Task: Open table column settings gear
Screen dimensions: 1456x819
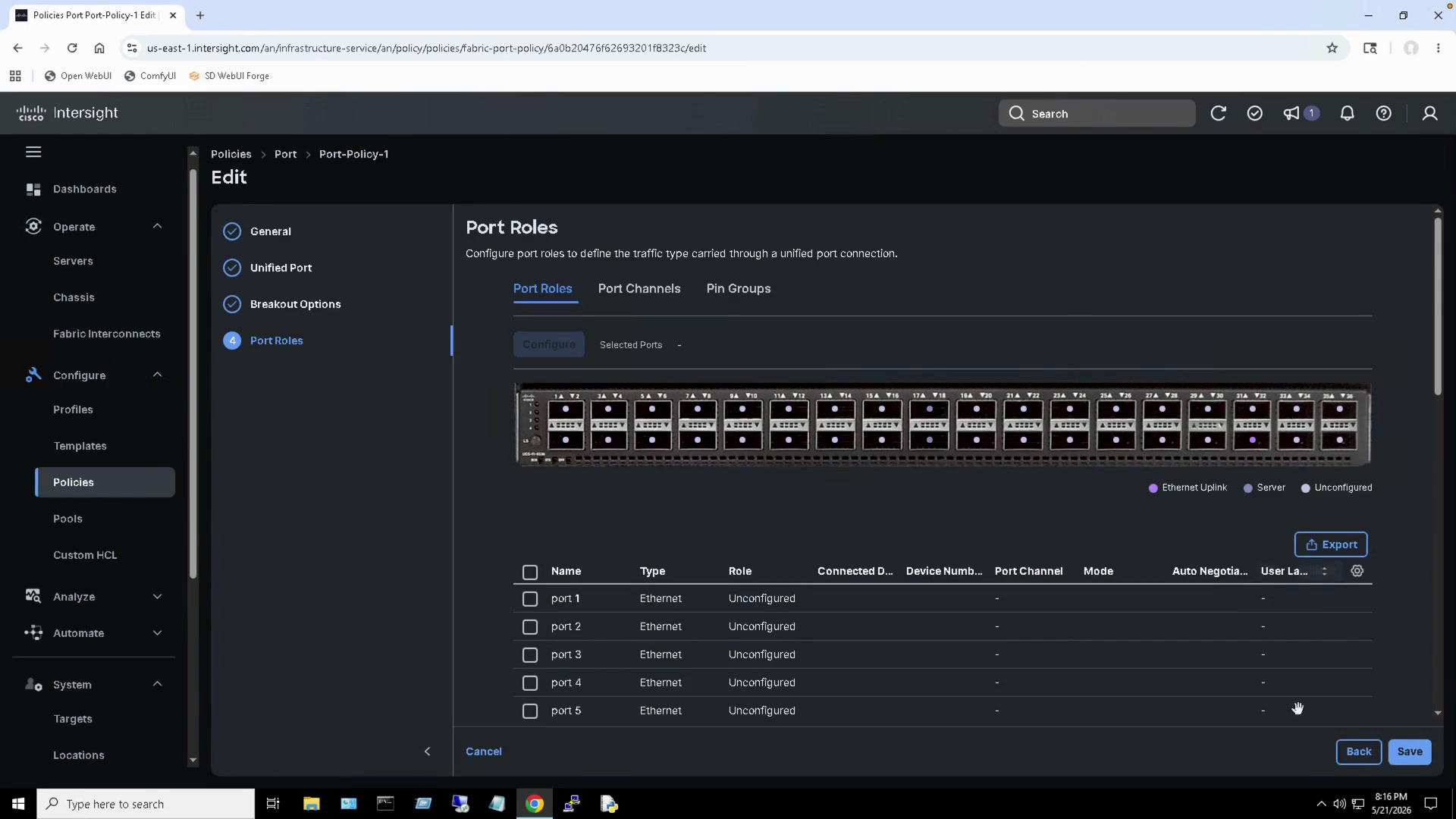Action: coord(1357,571)
